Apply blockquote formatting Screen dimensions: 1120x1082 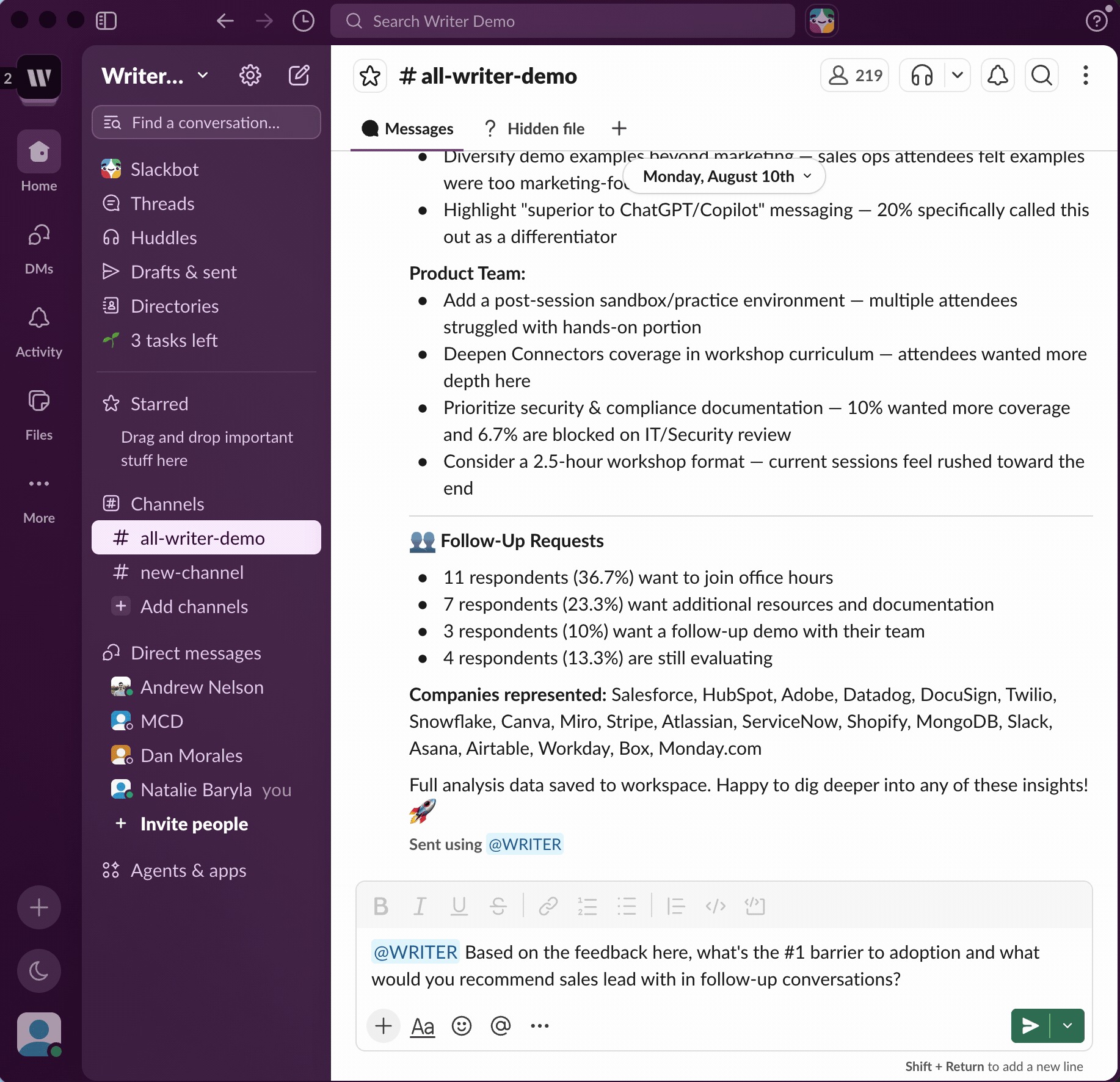(677, 907)
